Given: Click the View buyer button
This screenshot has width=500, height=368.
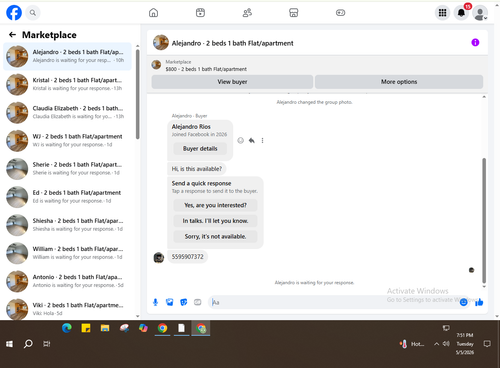Looking at the screenshot, I should pyautogui.click(x=232, y=82).
